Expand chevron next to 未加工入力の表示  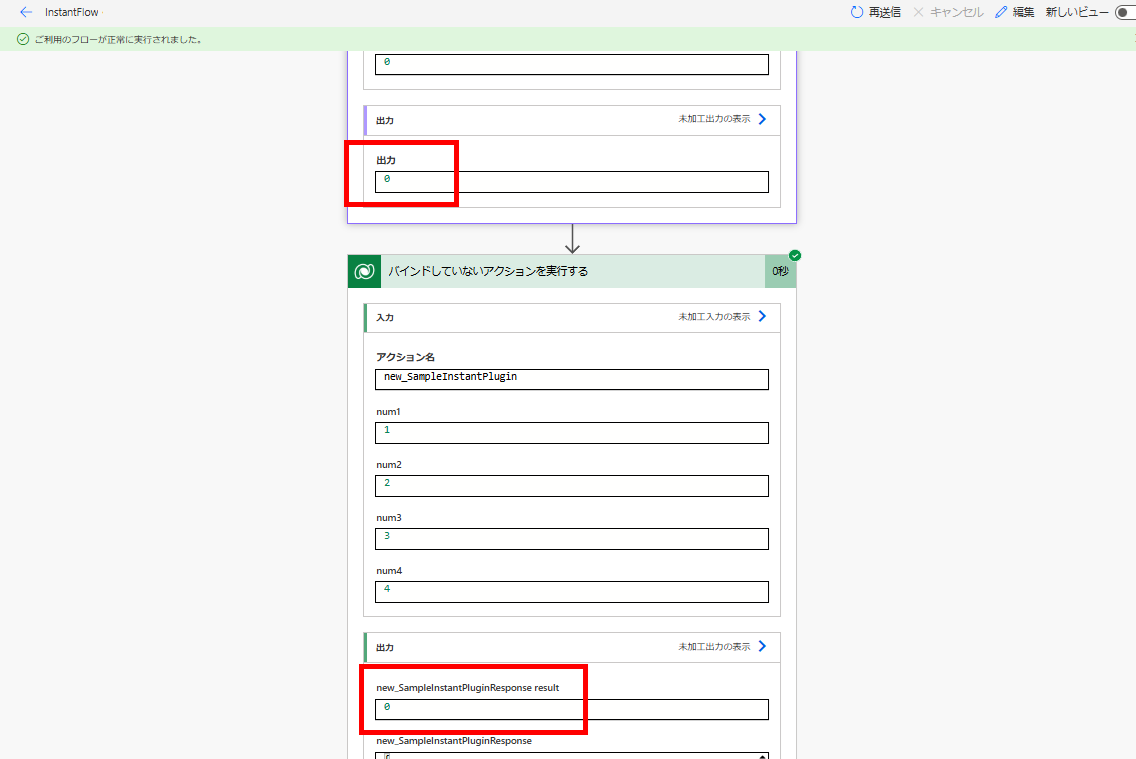click(x=762, y=316)
